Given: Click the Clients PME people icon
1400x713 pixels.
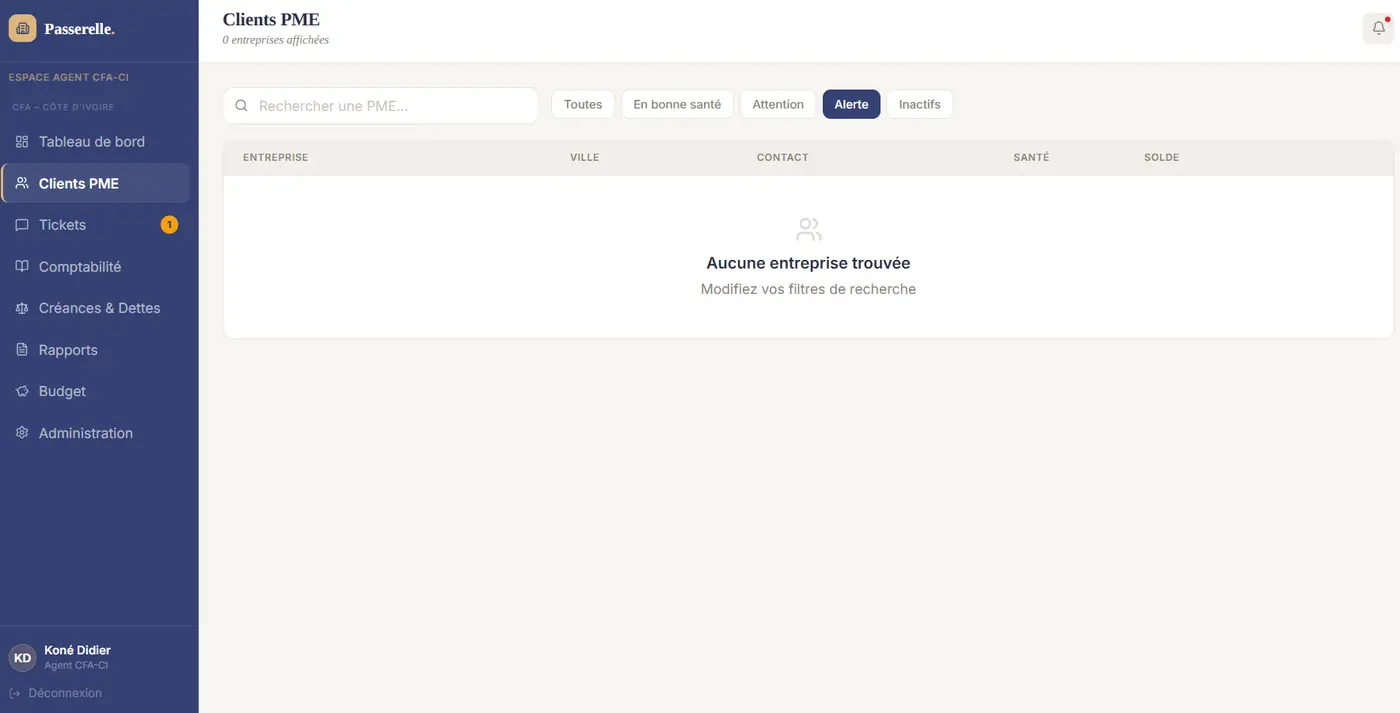Looking at the screenshot, I should coord(22,183).
